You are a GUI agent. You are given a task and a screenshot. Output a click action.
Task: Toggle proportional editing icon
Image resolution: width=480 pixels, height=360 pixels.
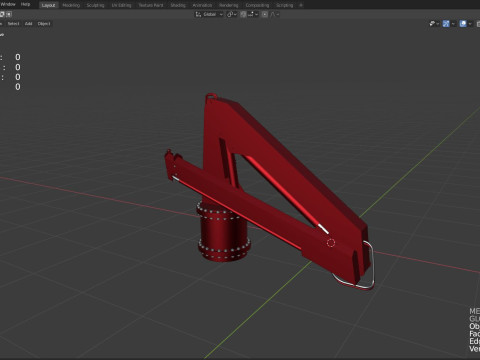click(x=265, y=14)
